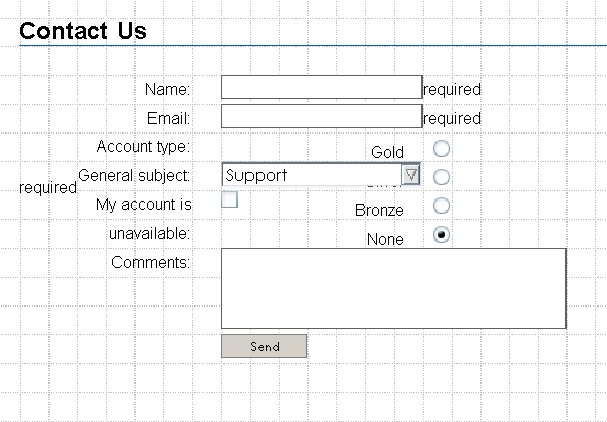Click the Contact Us heading
This screenshot has width=607, height=422.
(x=83, y=31)
